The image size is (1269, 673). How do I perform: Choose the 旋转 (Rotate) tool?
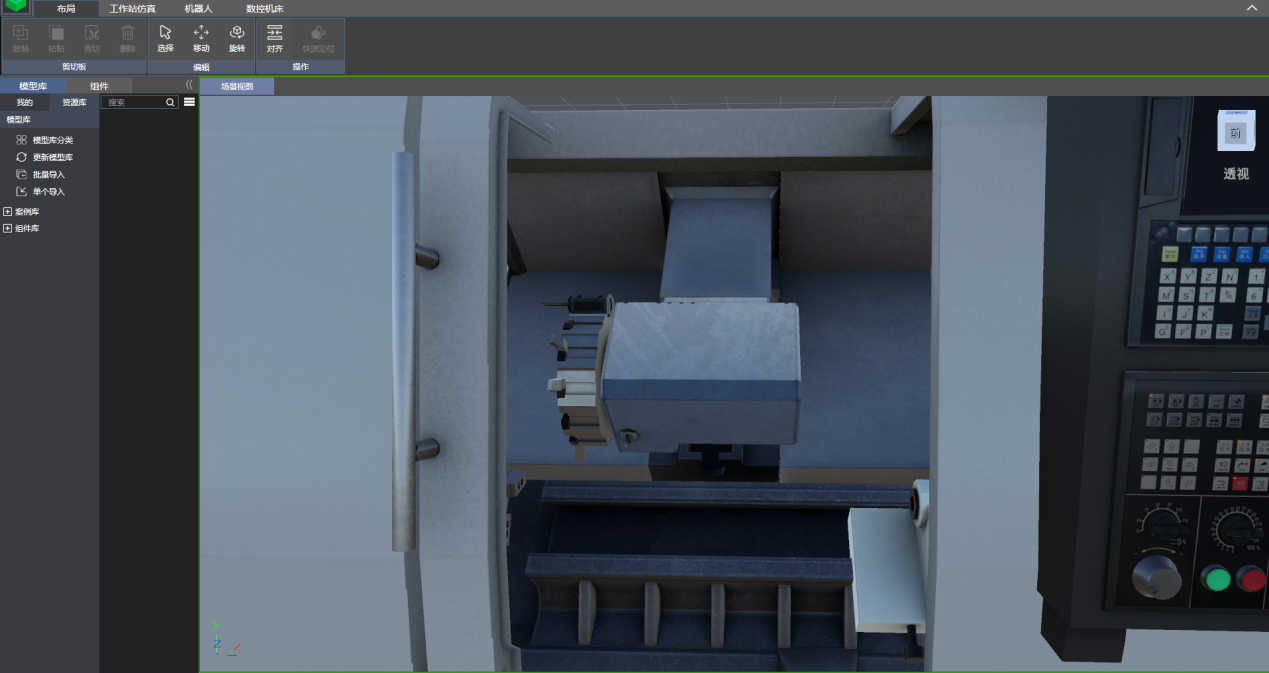[x=237, y=38]
